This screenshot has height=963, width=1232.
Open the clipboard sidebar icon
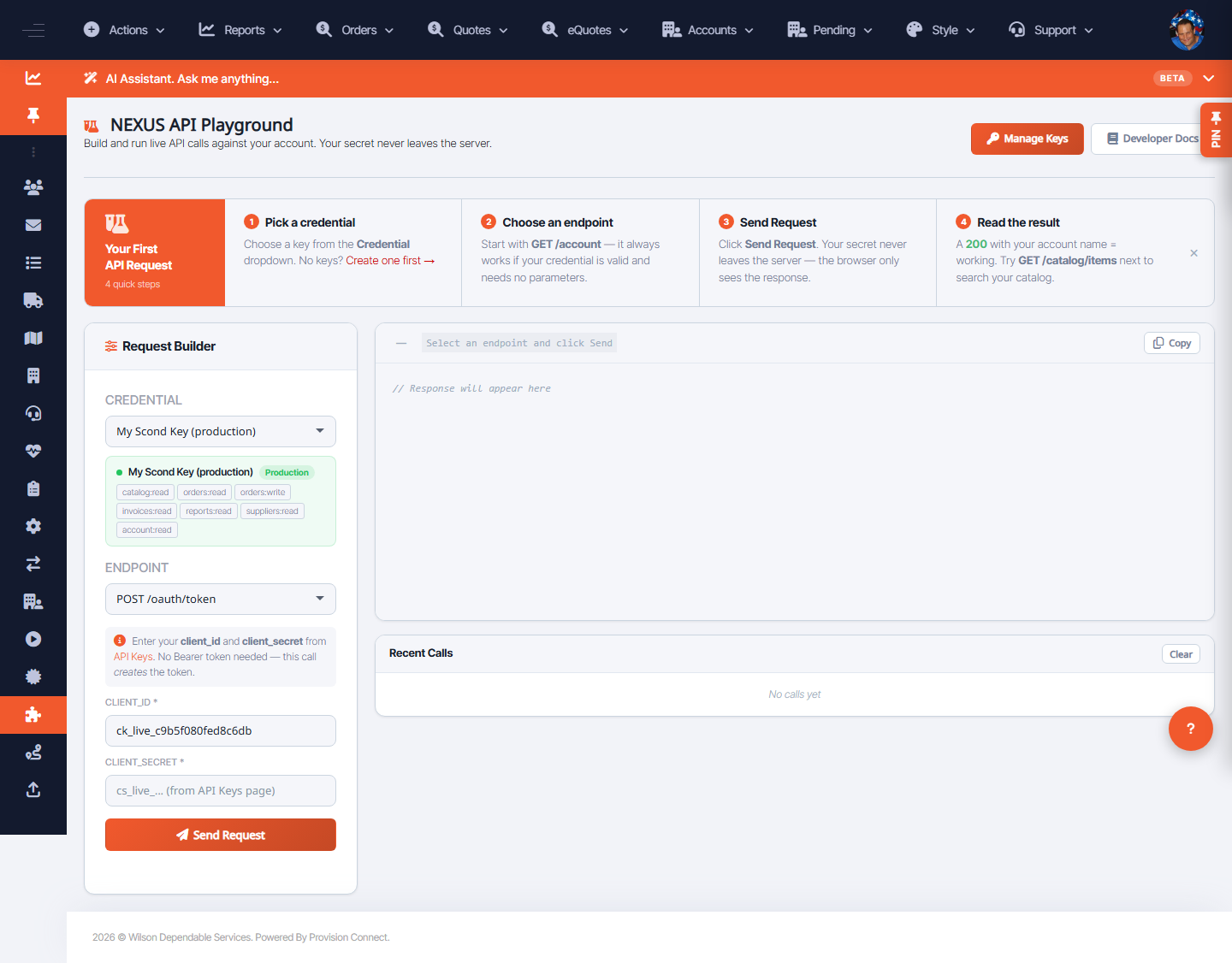[x=33, y=488]
